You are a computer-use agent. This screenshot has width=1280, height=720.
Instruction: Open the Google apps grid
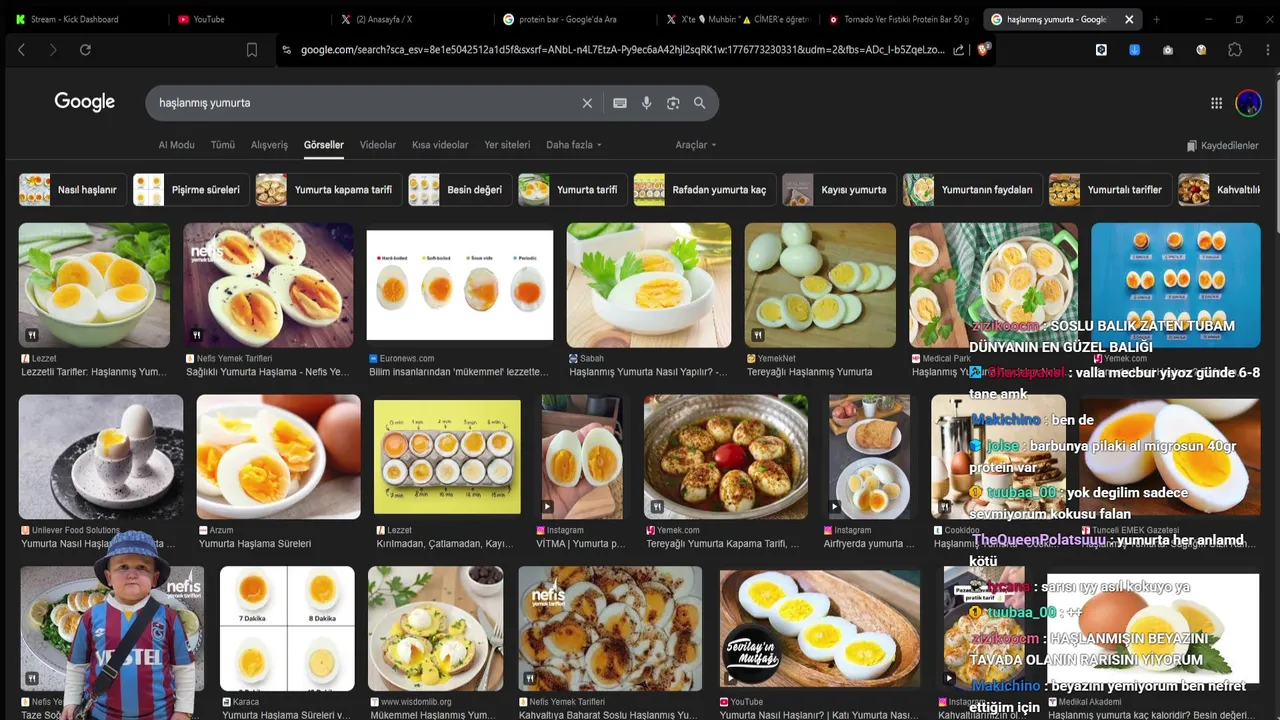(x=1217, y=103)
